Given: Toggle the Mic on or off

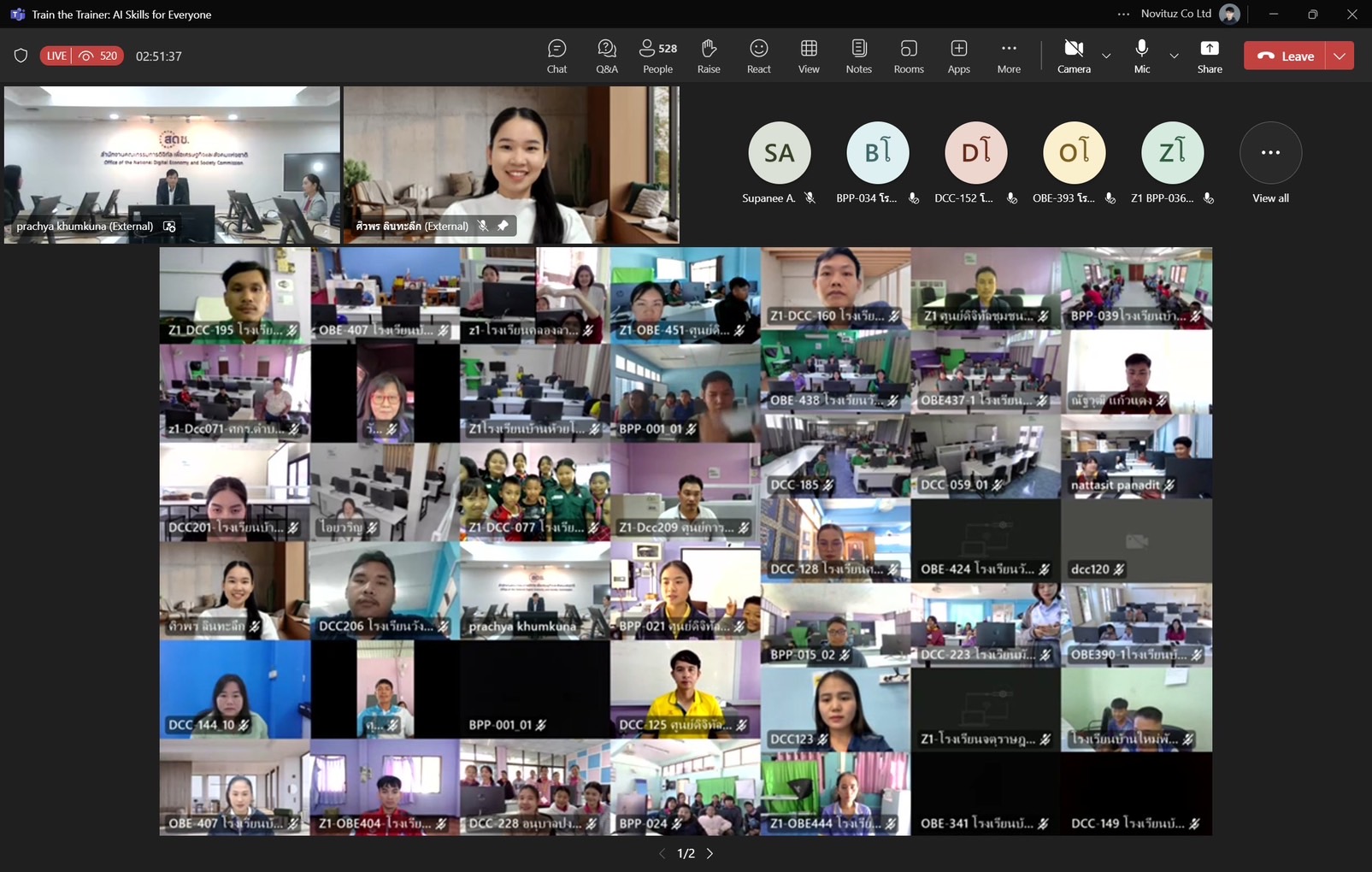Looking at the screenshot, I should [x=1141, y=56].
